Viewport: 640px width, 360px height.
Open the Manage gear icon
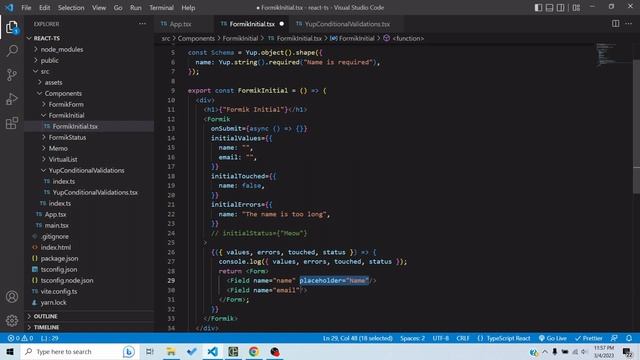pos(12,320)
